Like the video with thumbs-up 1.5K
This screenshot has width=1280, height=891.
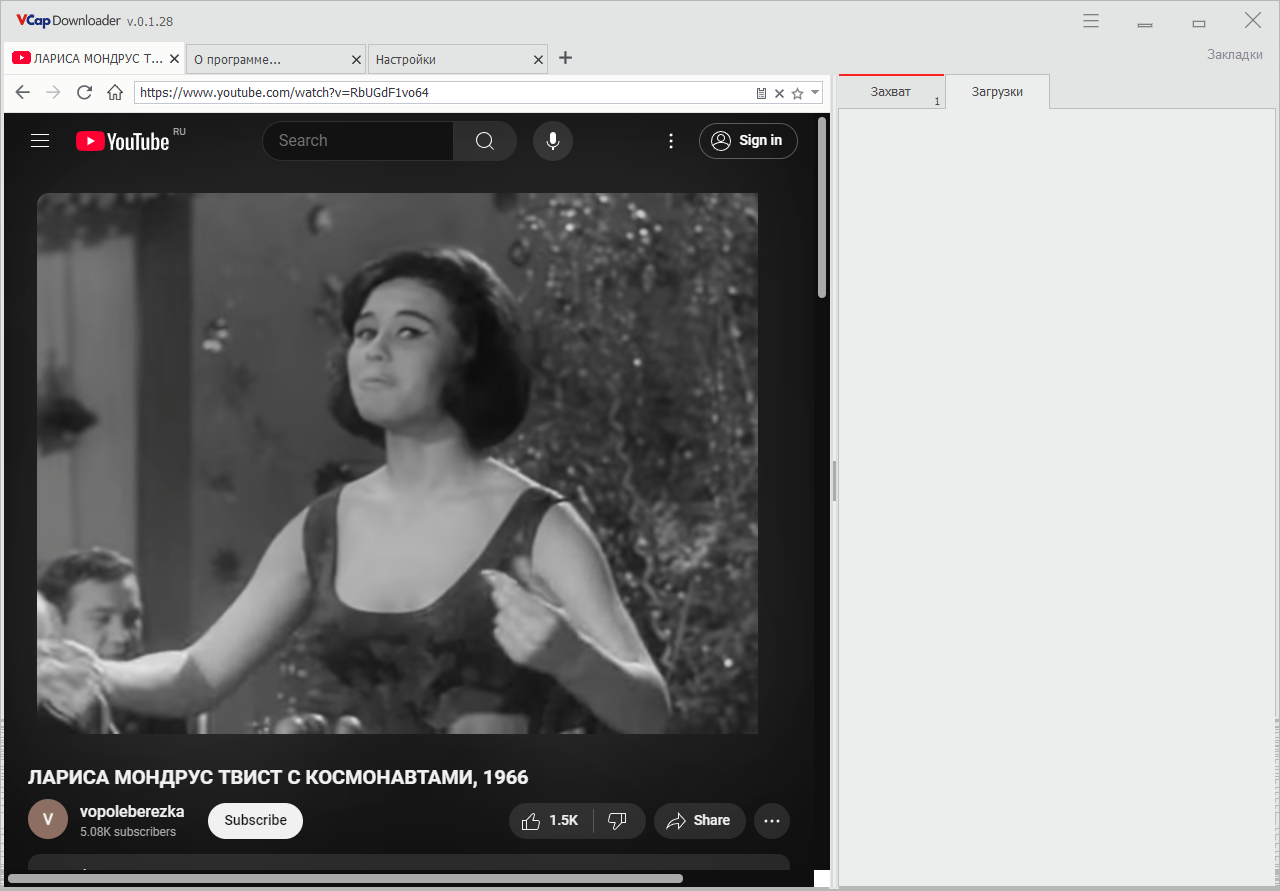coord(551,821)
